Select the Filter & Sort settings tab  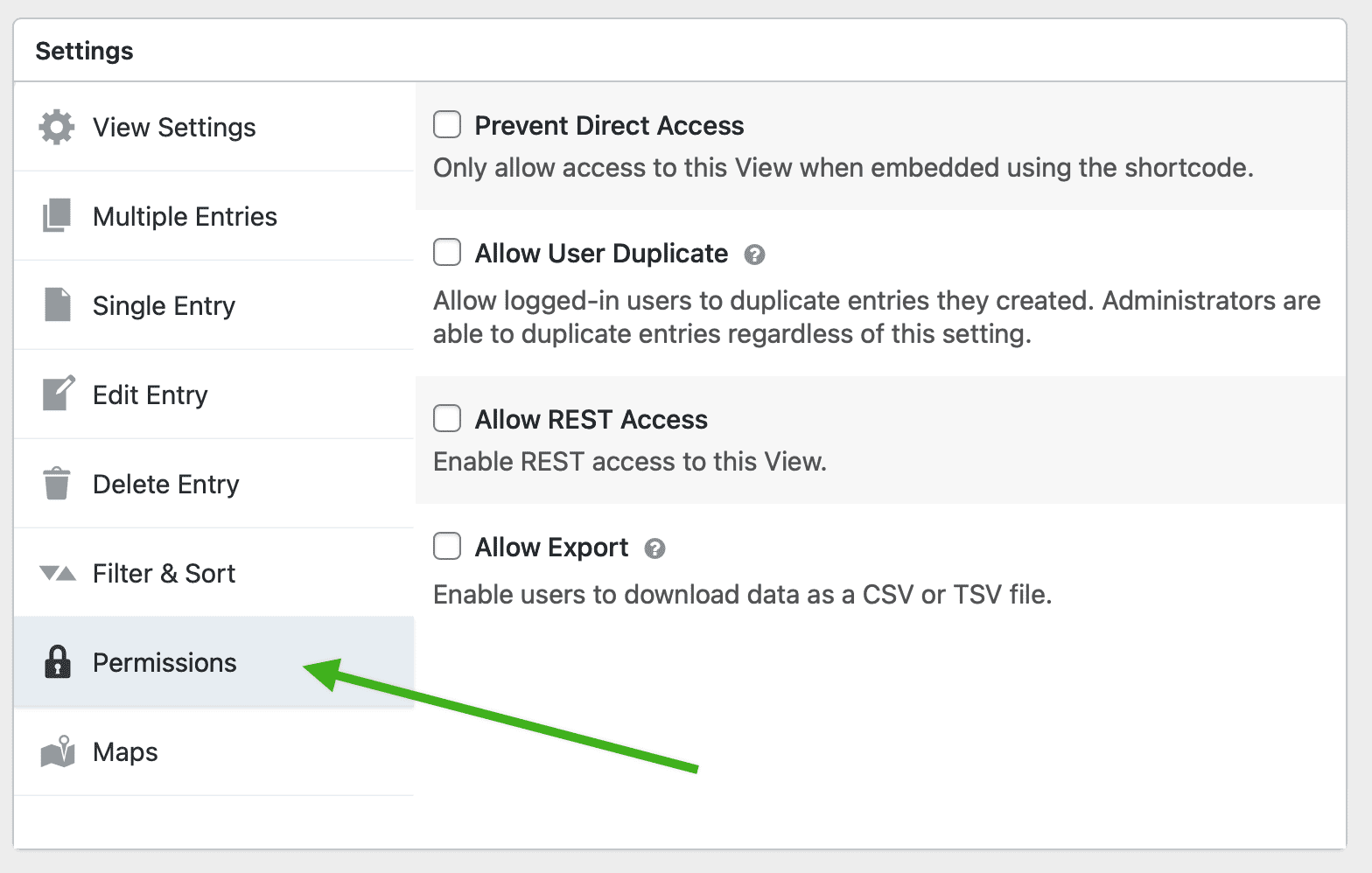164,573
